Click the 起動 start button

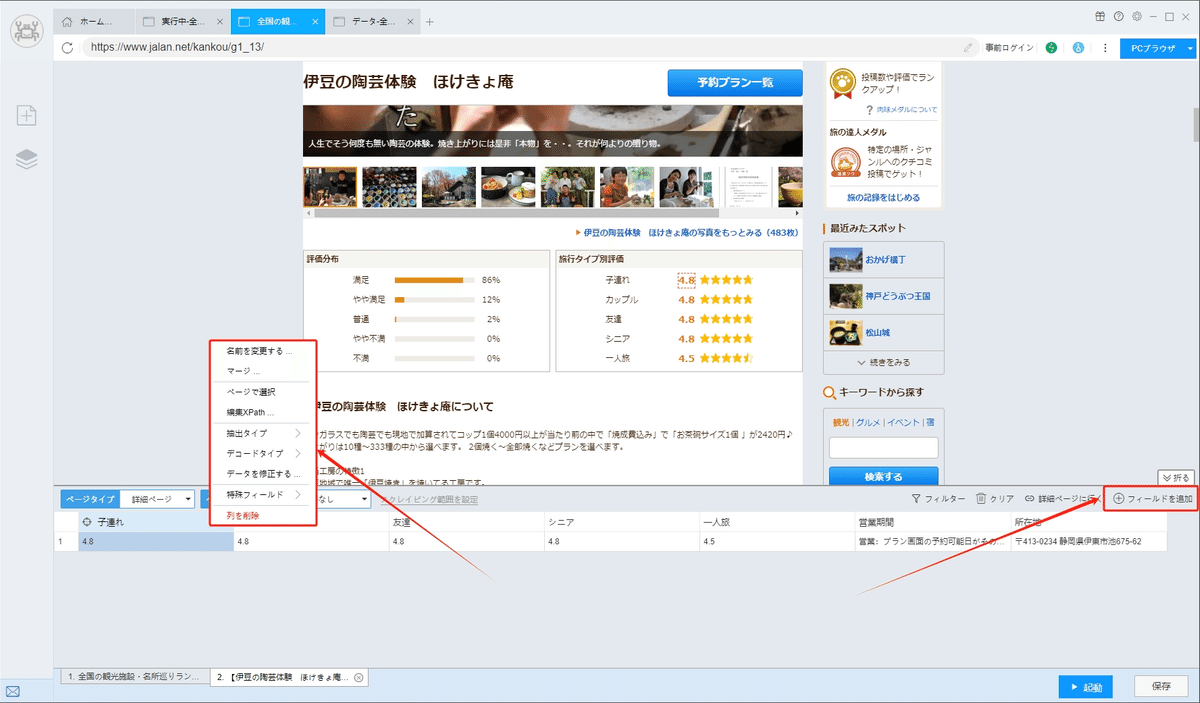tap(1085, 687)
